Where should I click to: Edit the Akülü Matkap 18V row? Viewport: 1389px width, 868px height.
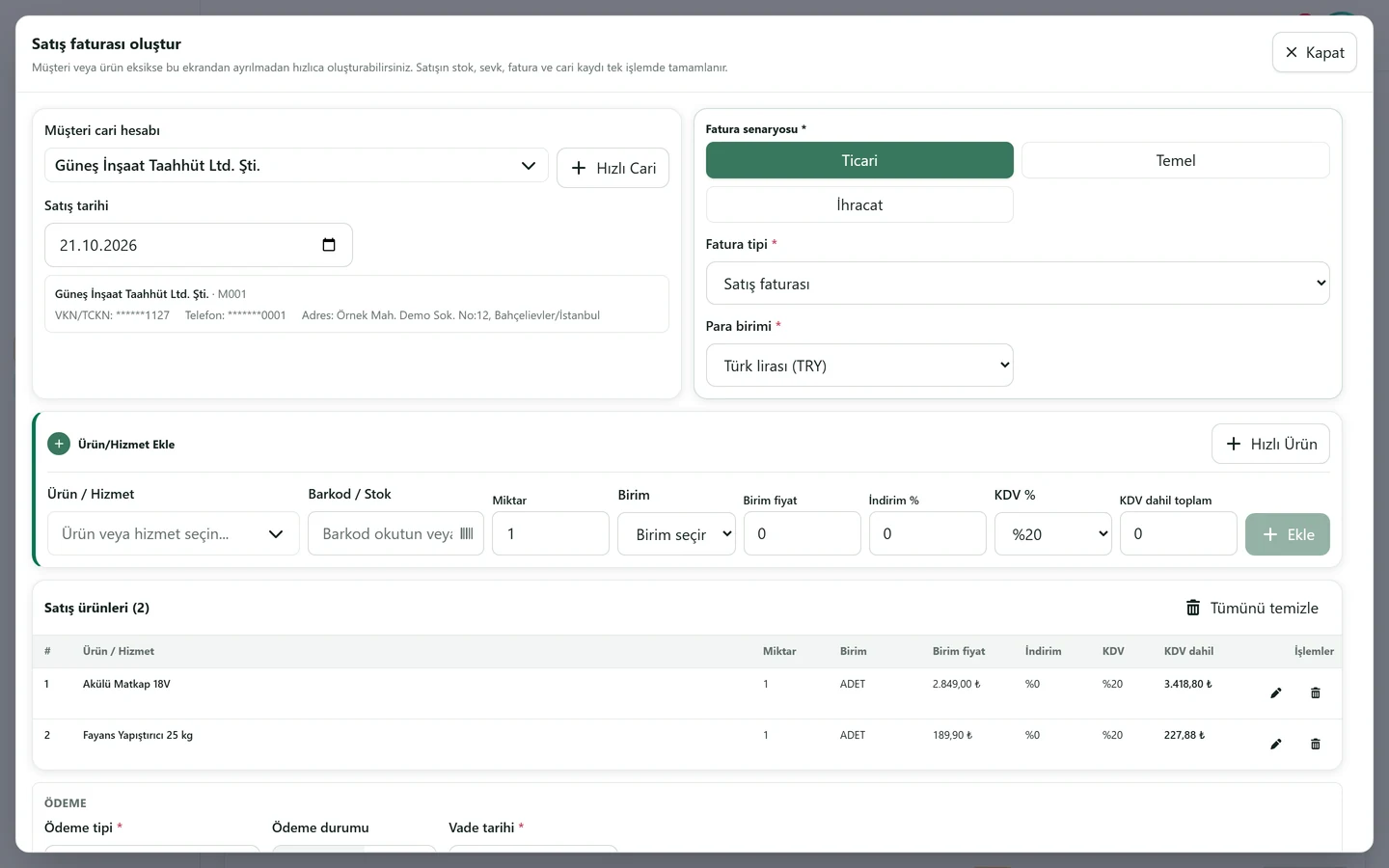point(1276,693)
